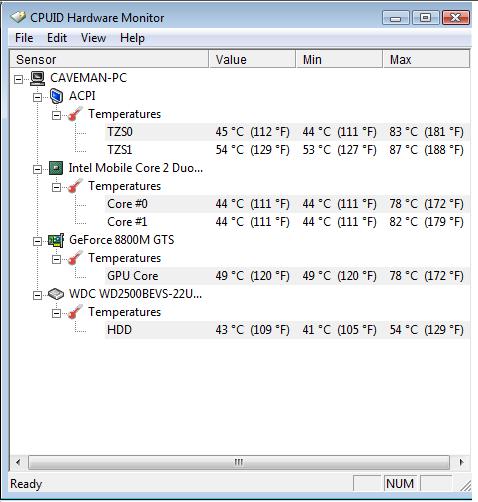
Task: Click the thermometer icon under ACPI
Action: pos(75,114)
